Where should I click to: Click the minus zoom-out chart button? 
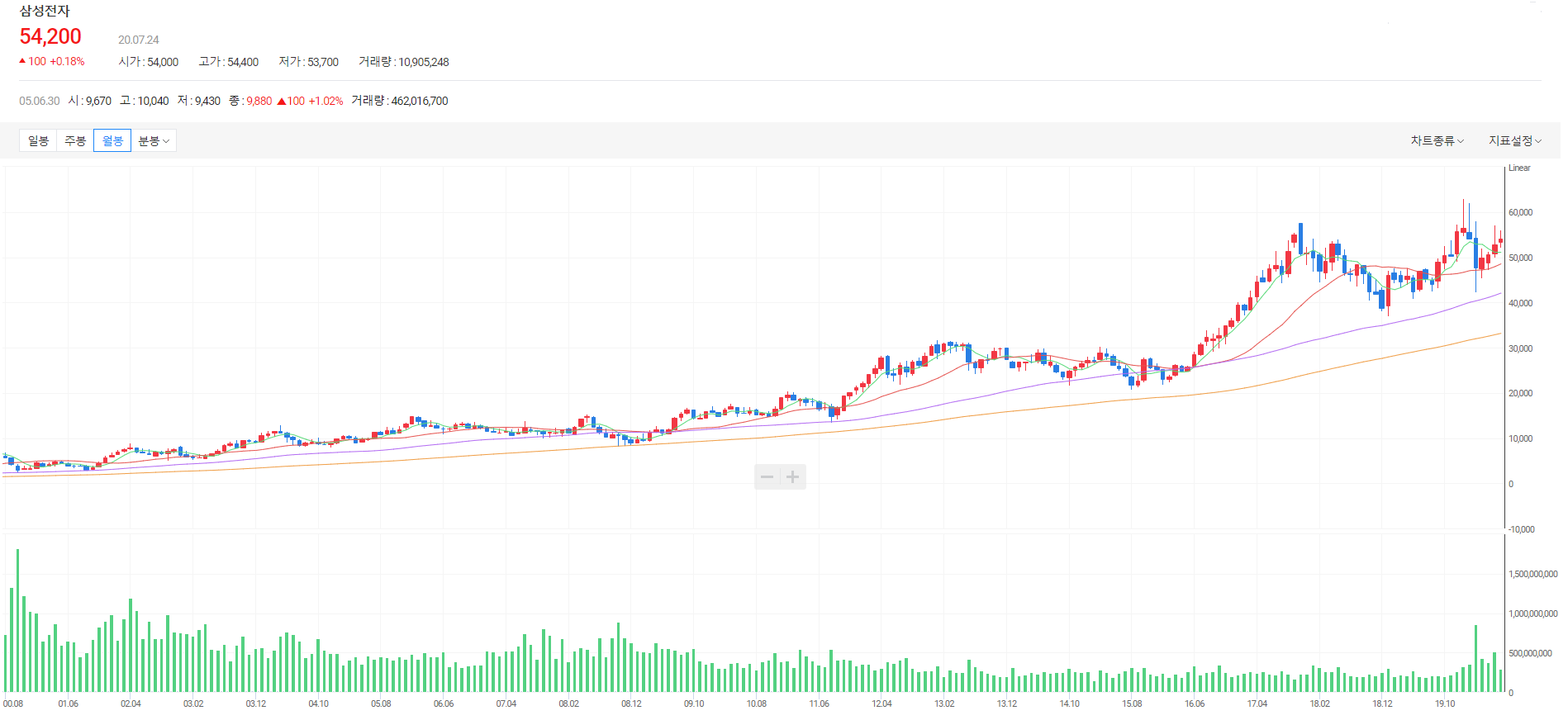pyautogui.click(x=767, y=476)
